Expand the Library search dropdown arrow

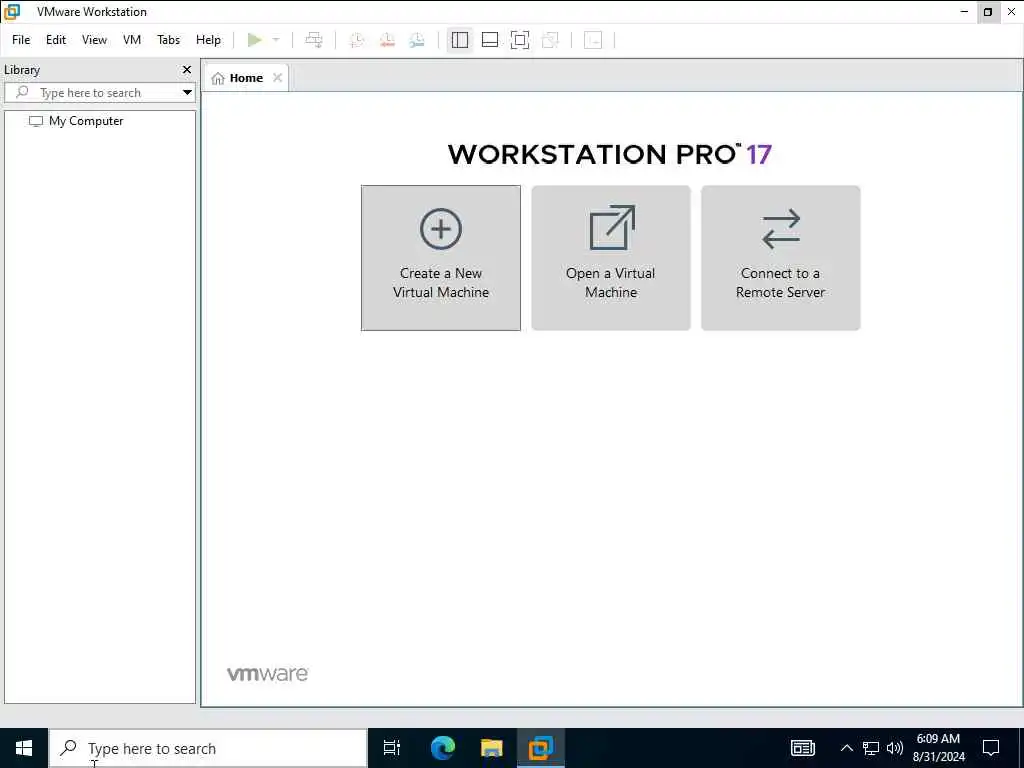(x=187, y=93)
